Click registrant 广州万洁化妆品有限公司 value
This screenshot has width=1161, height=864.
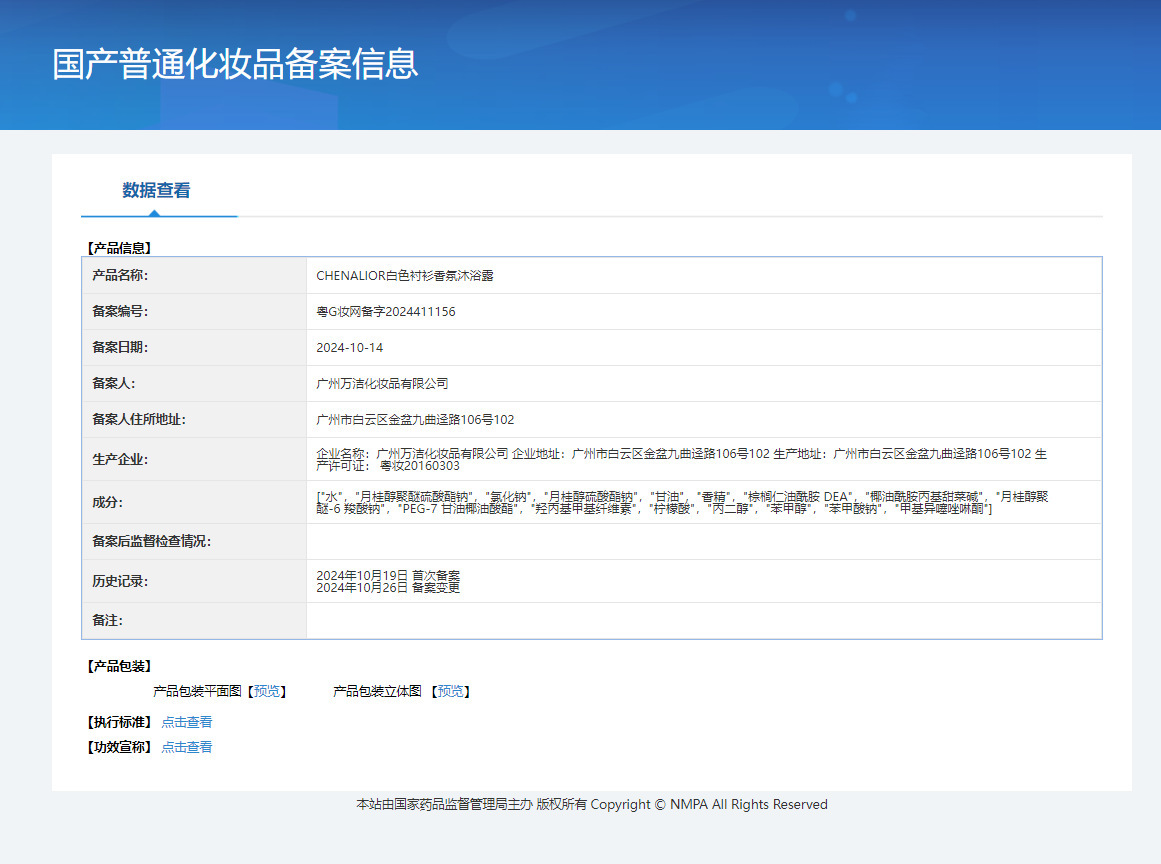click(x=382, y=384)
